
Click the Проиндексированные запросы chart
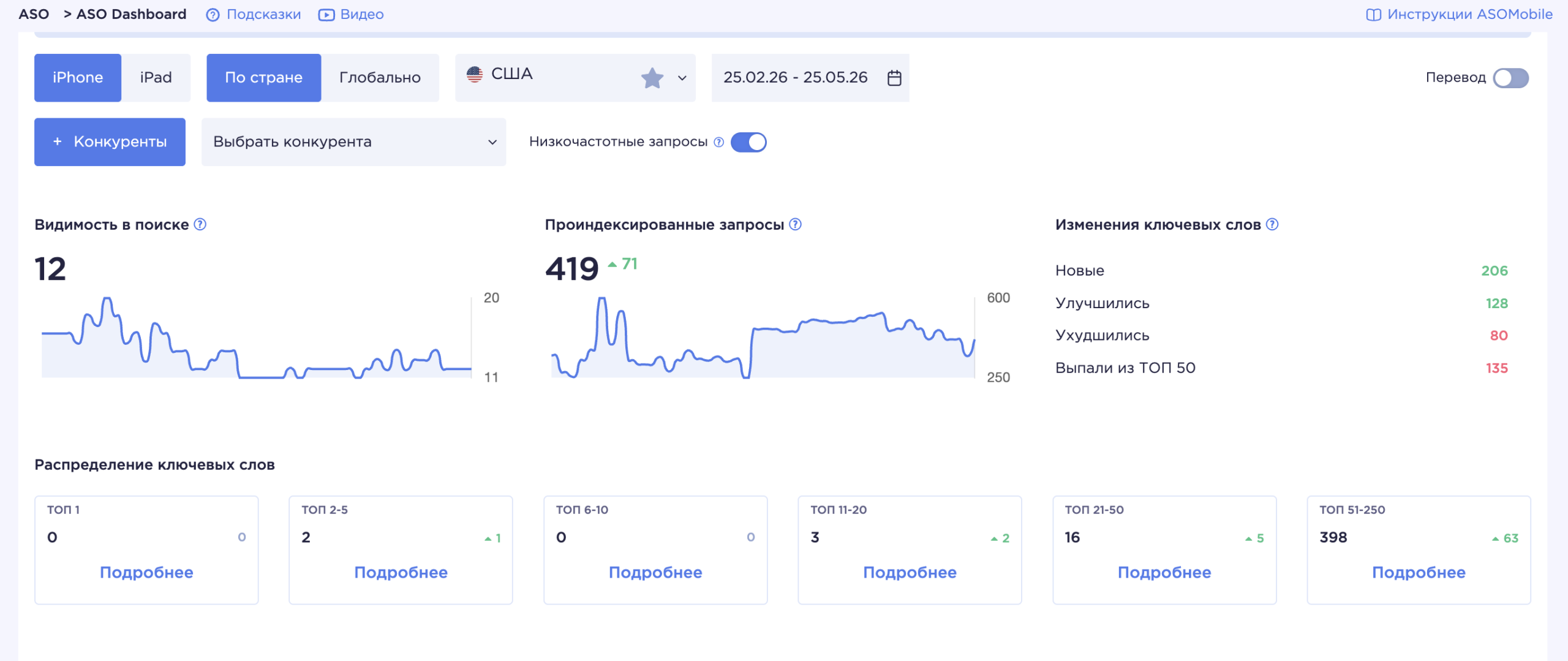(763, 338)
